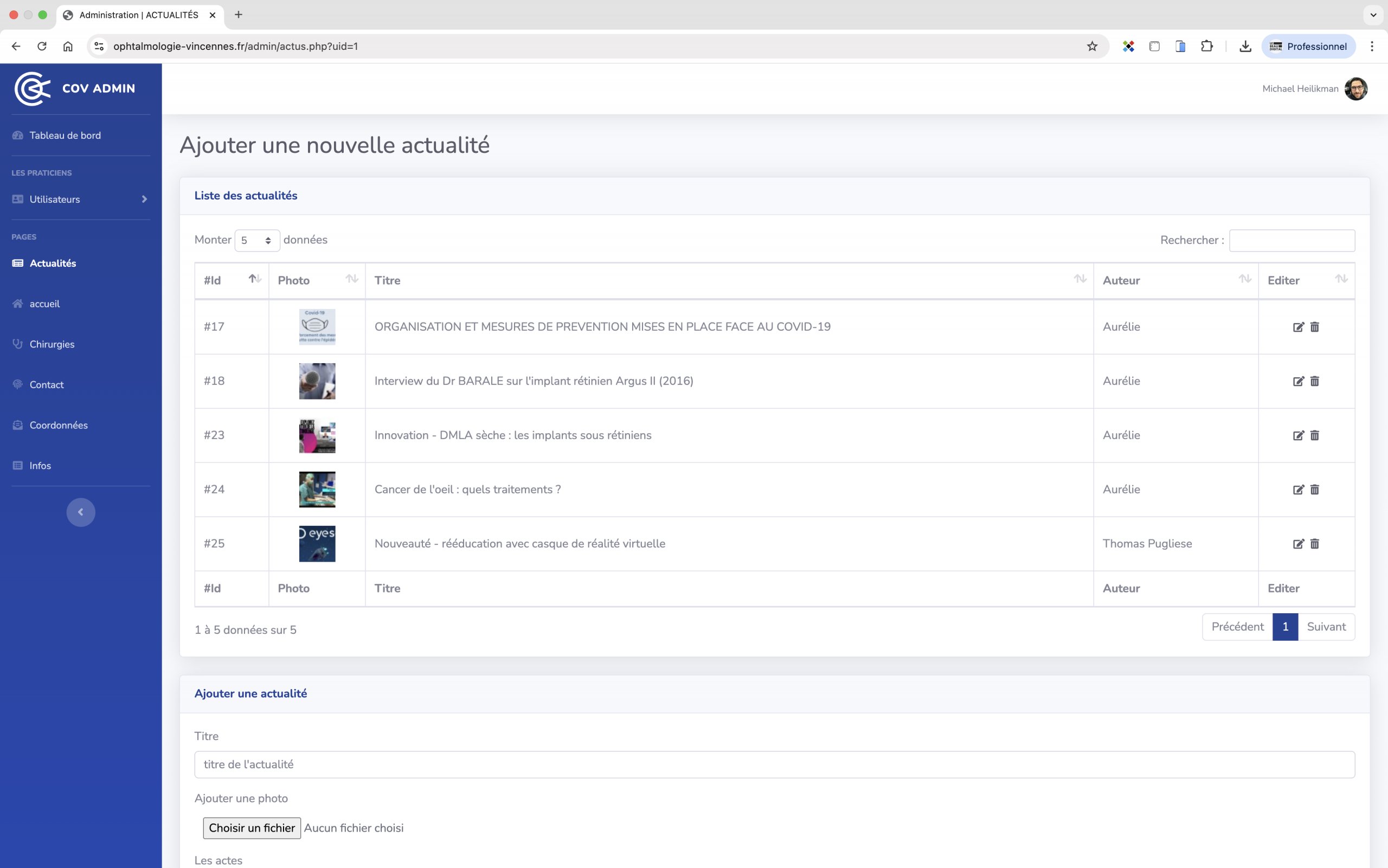Screen dimensions: 1388x868
Task: Click Choisir un fichier button
Action: [x=252, y=828]
